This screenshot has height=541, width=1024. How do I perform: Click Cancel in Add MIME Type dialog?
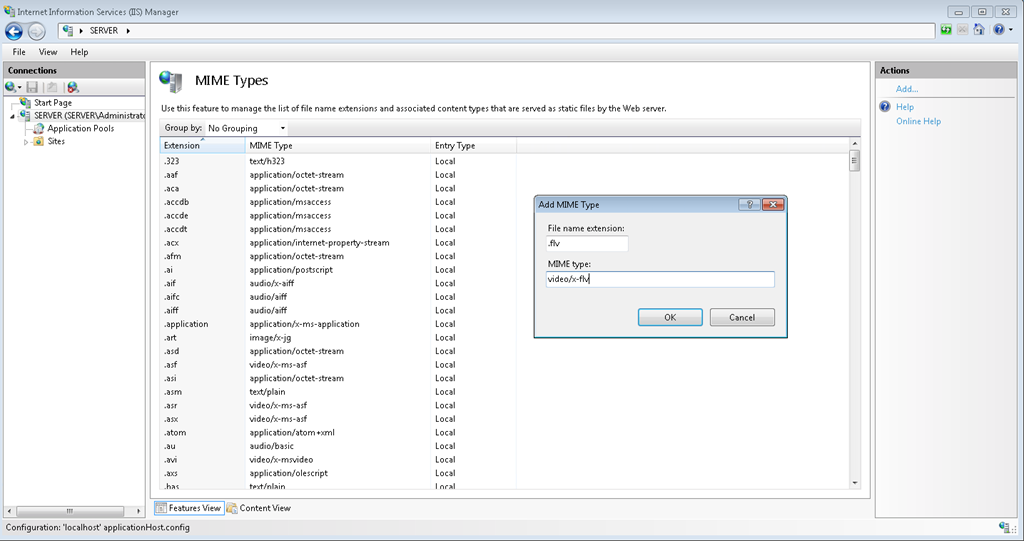point(742,317)
